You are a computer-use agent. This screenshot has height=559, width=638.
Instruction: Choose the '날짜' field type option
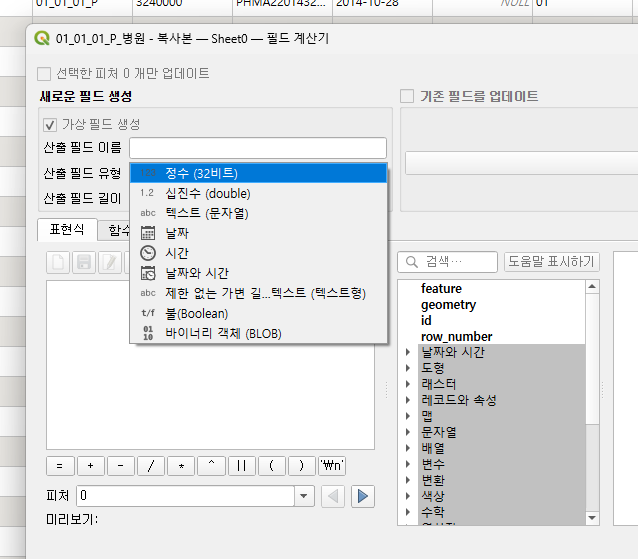pyautogui.click(x=258, y=233)
